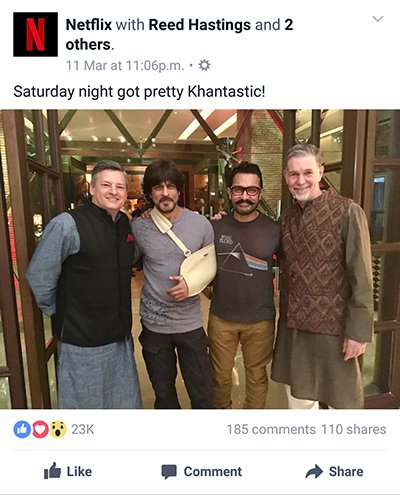Open the post privacy gear icon
This screenshot has width=400, height=495.
click(x=204, y=65)
